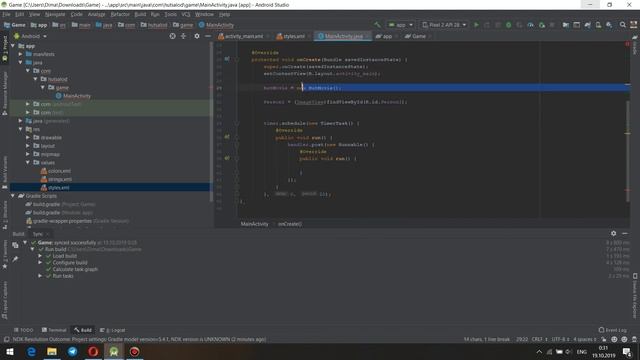Click the Make Project hammer icon
The image size is (640, 360).
(x=377, y=25)
